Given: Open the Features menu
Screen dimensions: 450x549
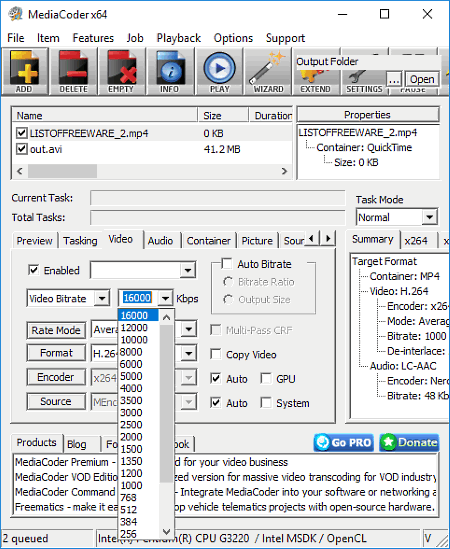Looking at the screenshot, I should tap(93, 38).
